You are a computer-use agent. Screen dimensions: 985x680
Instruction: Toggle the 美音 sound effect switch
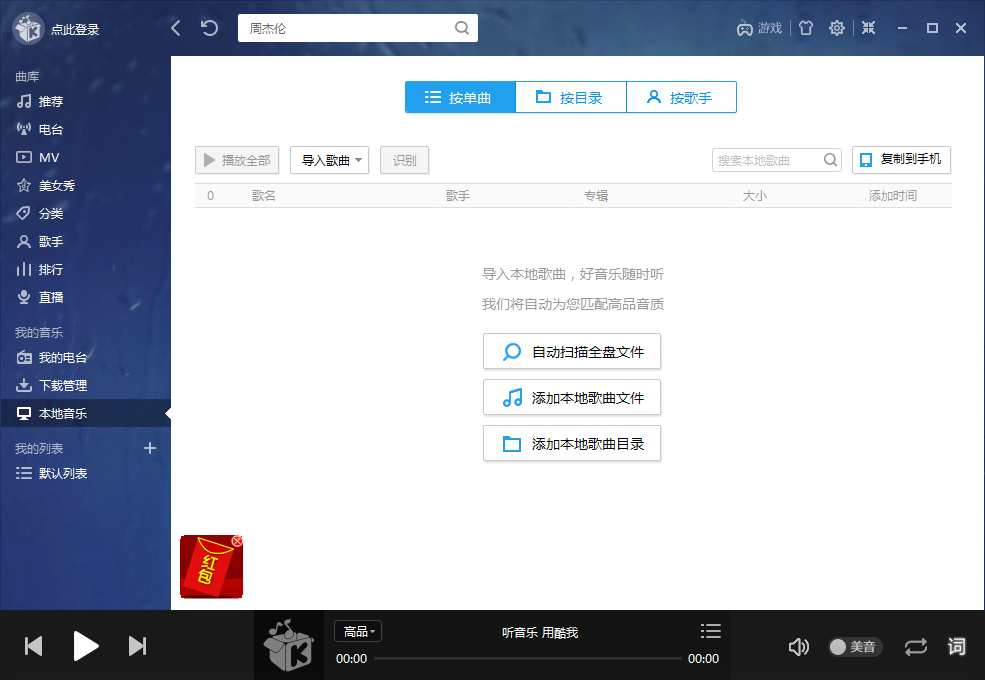click(855, 647)
